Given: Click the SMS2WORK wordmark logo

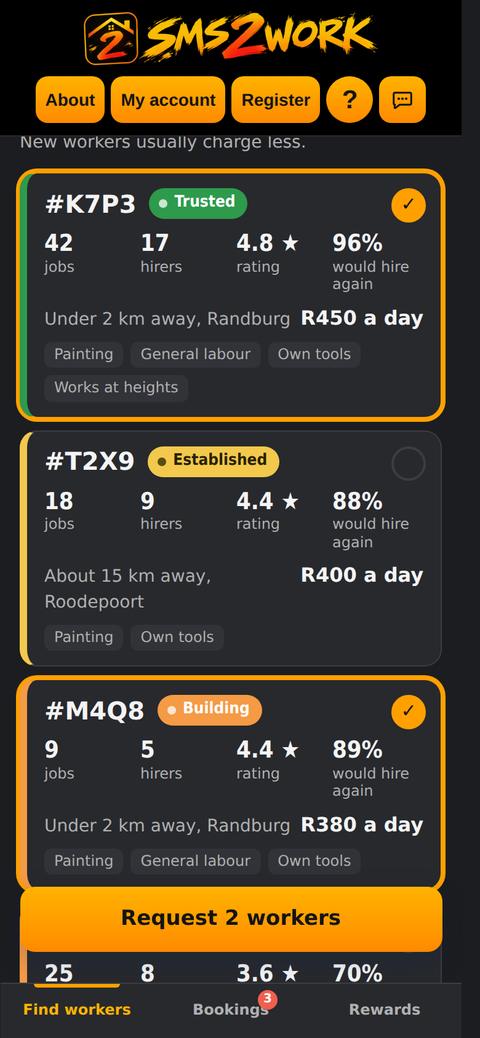Looking at the screenshot, I should (x=260, y=37).
